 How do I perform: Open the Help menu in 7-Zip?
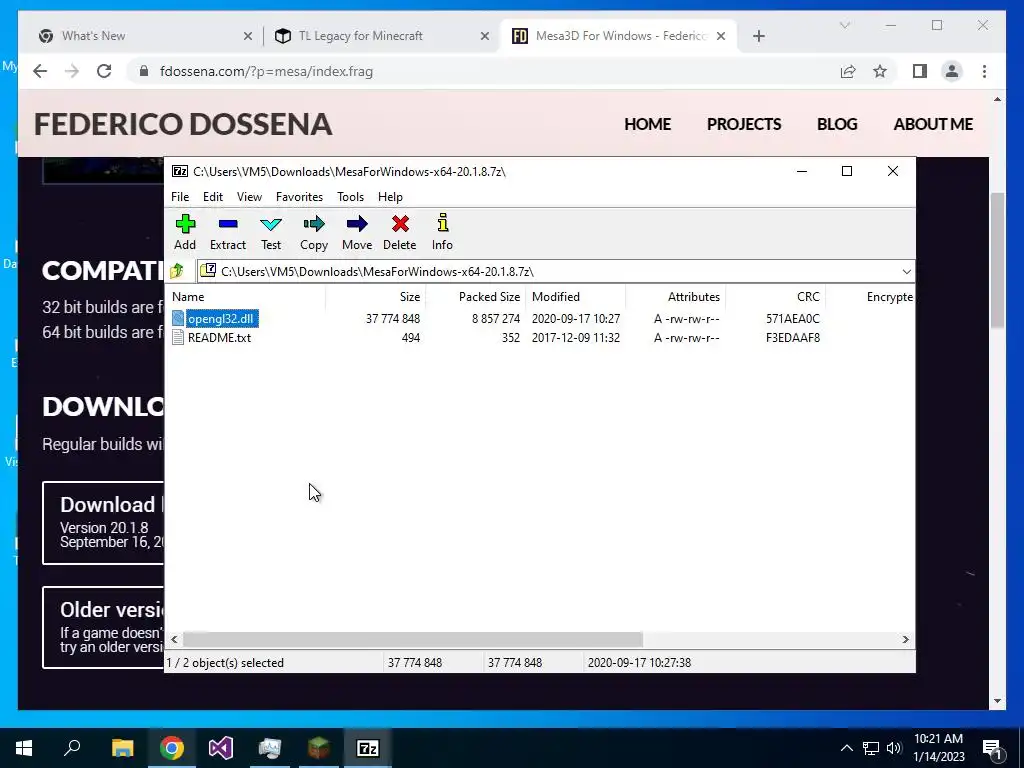(391, 197)
